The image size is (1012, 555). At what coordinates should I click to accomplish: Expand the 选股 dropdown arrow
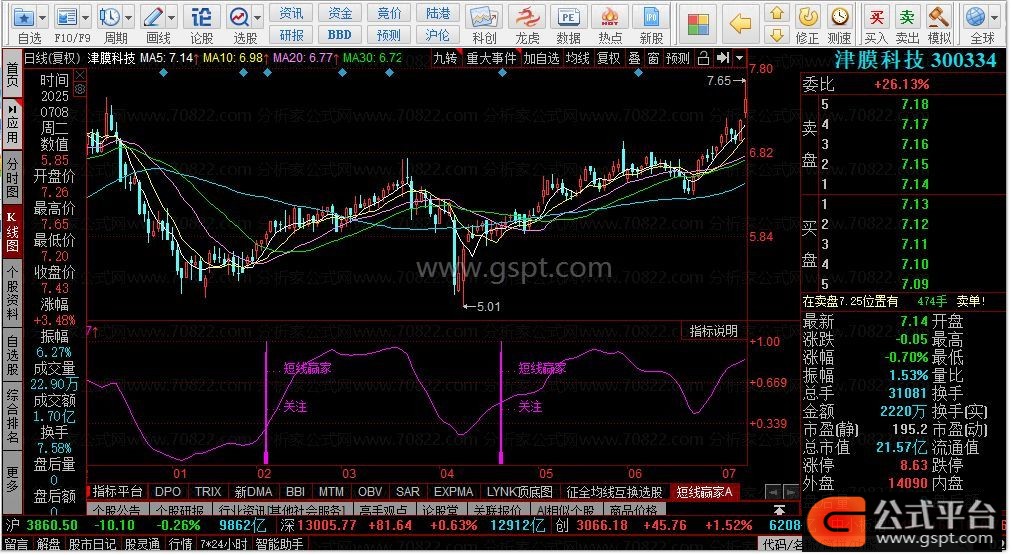pyautogui.click(x=258, y=17)
